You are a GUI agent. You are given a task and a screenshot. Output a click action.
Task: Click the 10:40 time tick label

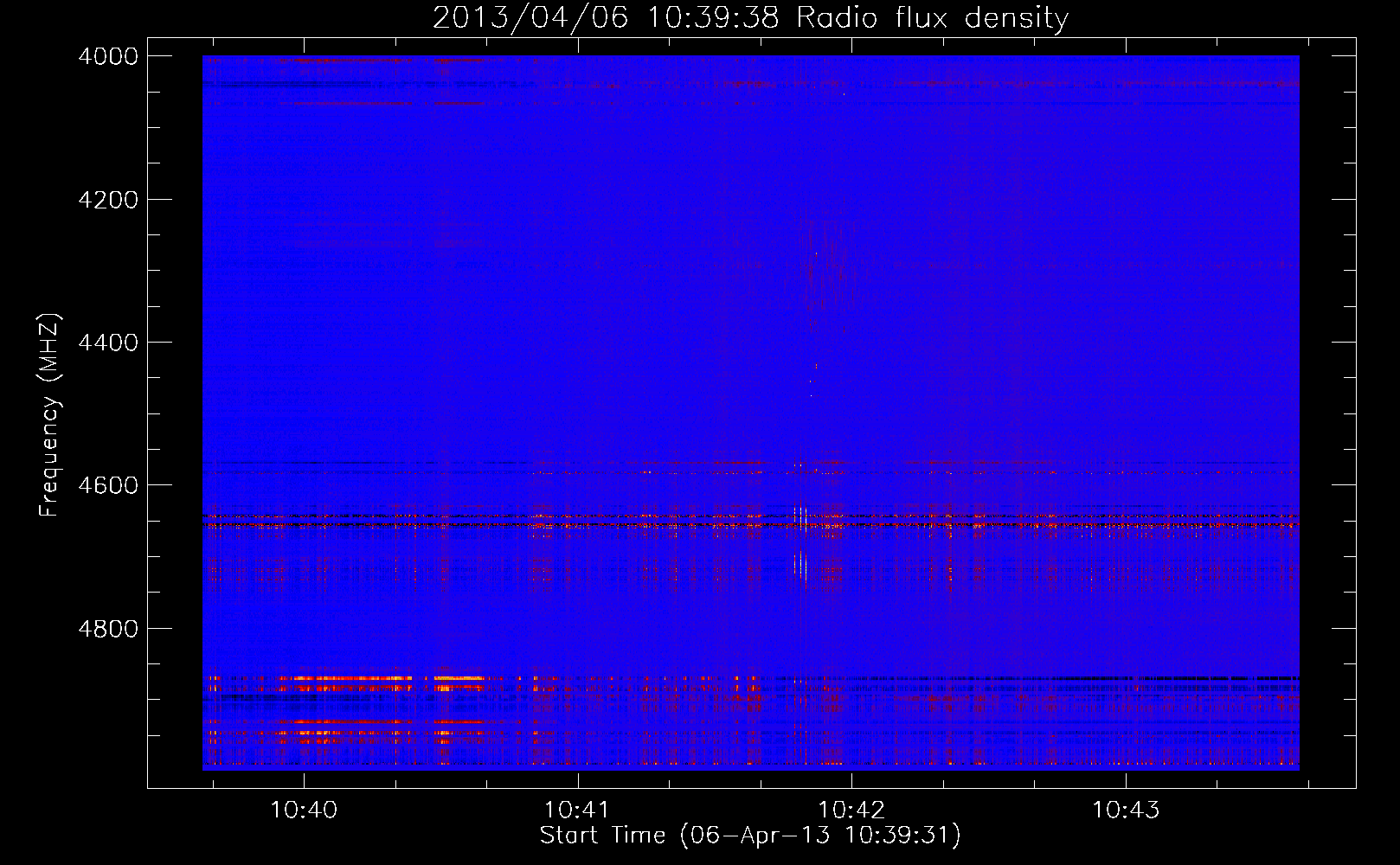(304, 811)
